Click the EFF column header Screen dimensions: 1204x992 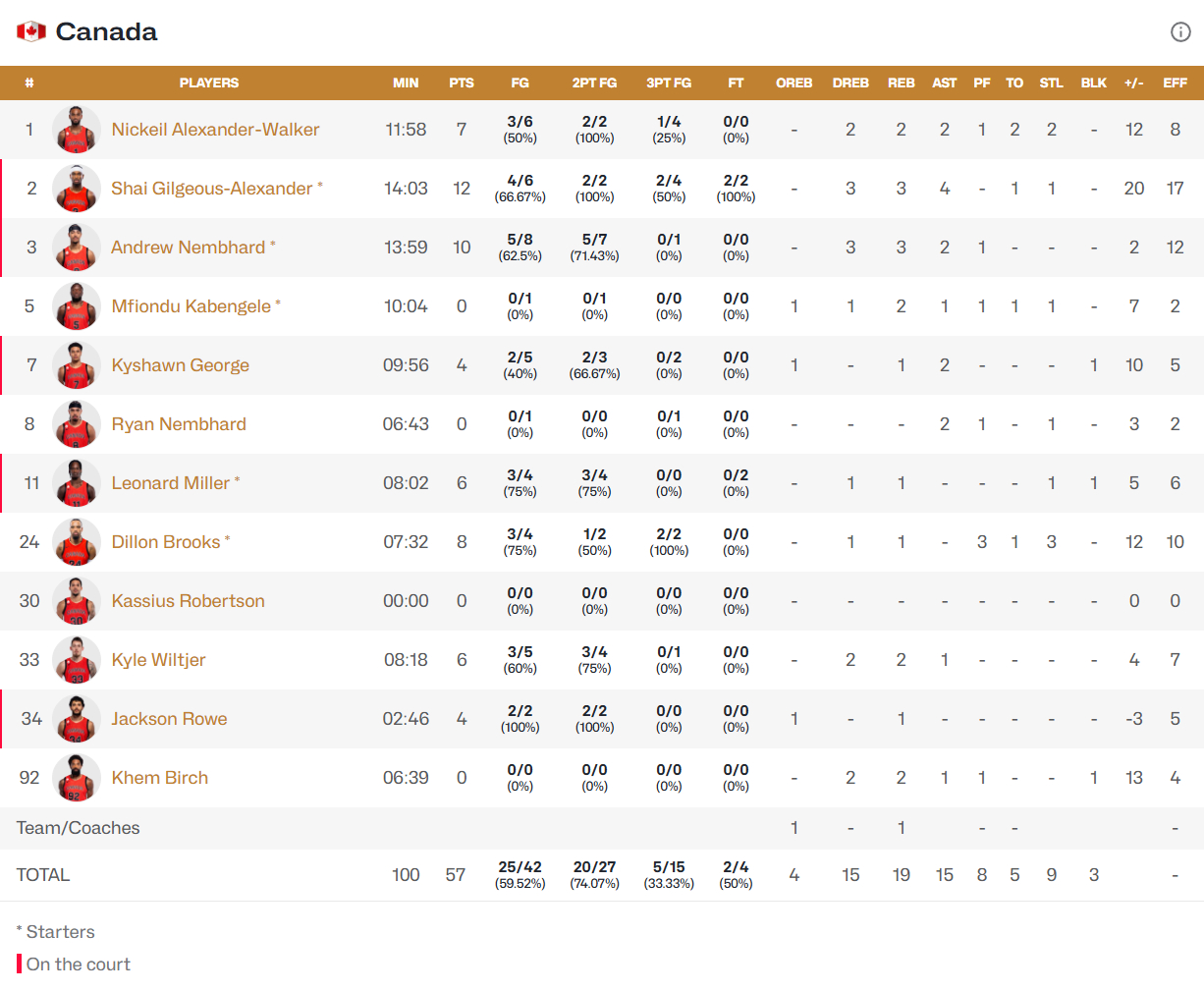point(1175,83)
